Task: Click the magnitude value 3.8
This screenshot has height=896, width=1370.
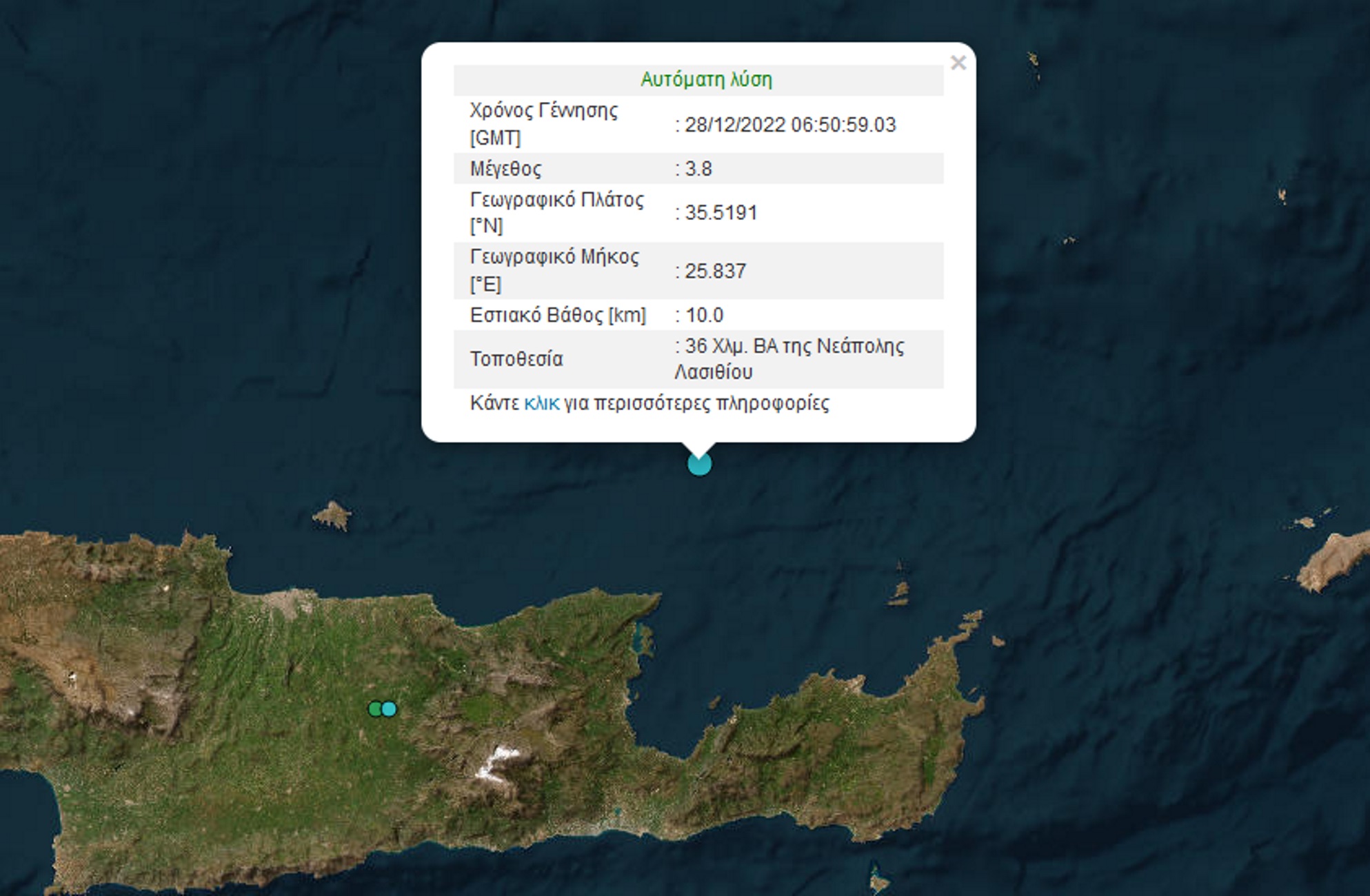Action: pyautogui.click(x=698, y=169)
